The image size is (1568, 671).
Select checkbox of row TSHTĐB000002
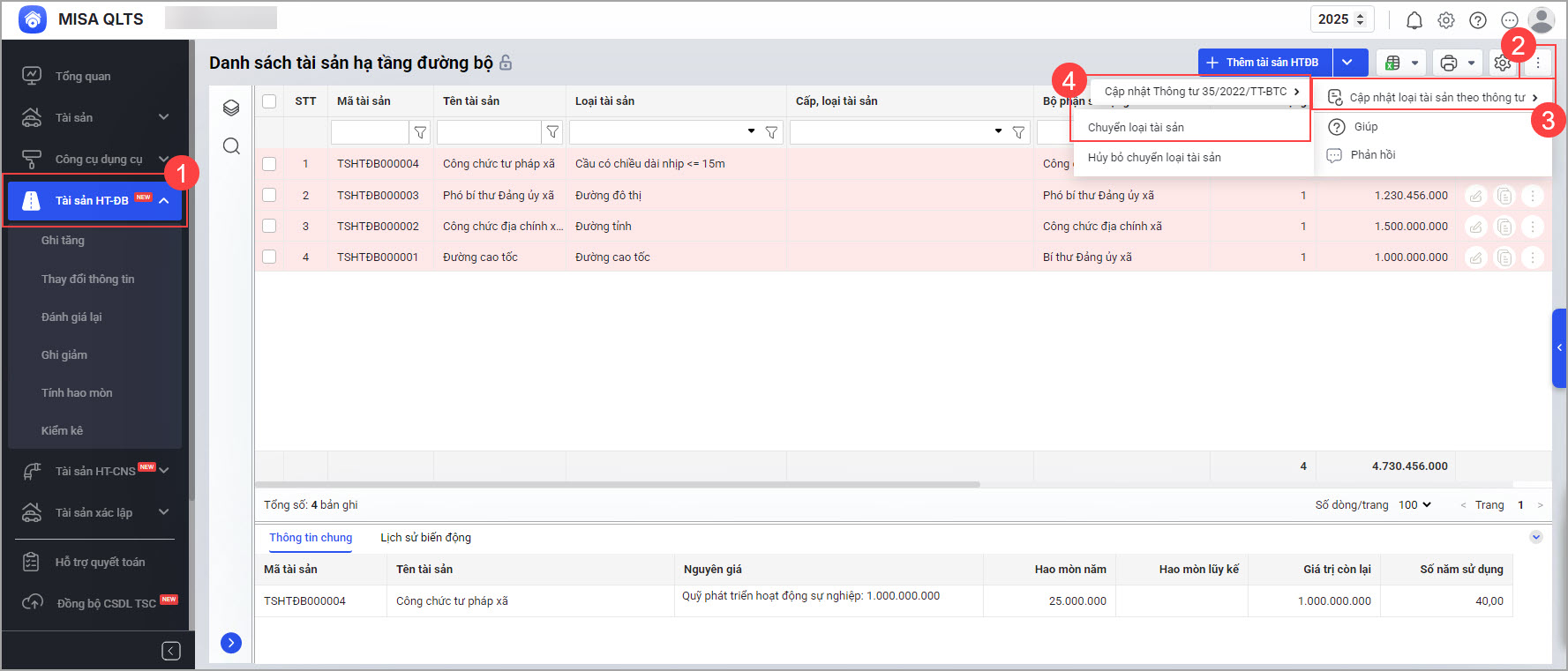click(x=269, y=226)
